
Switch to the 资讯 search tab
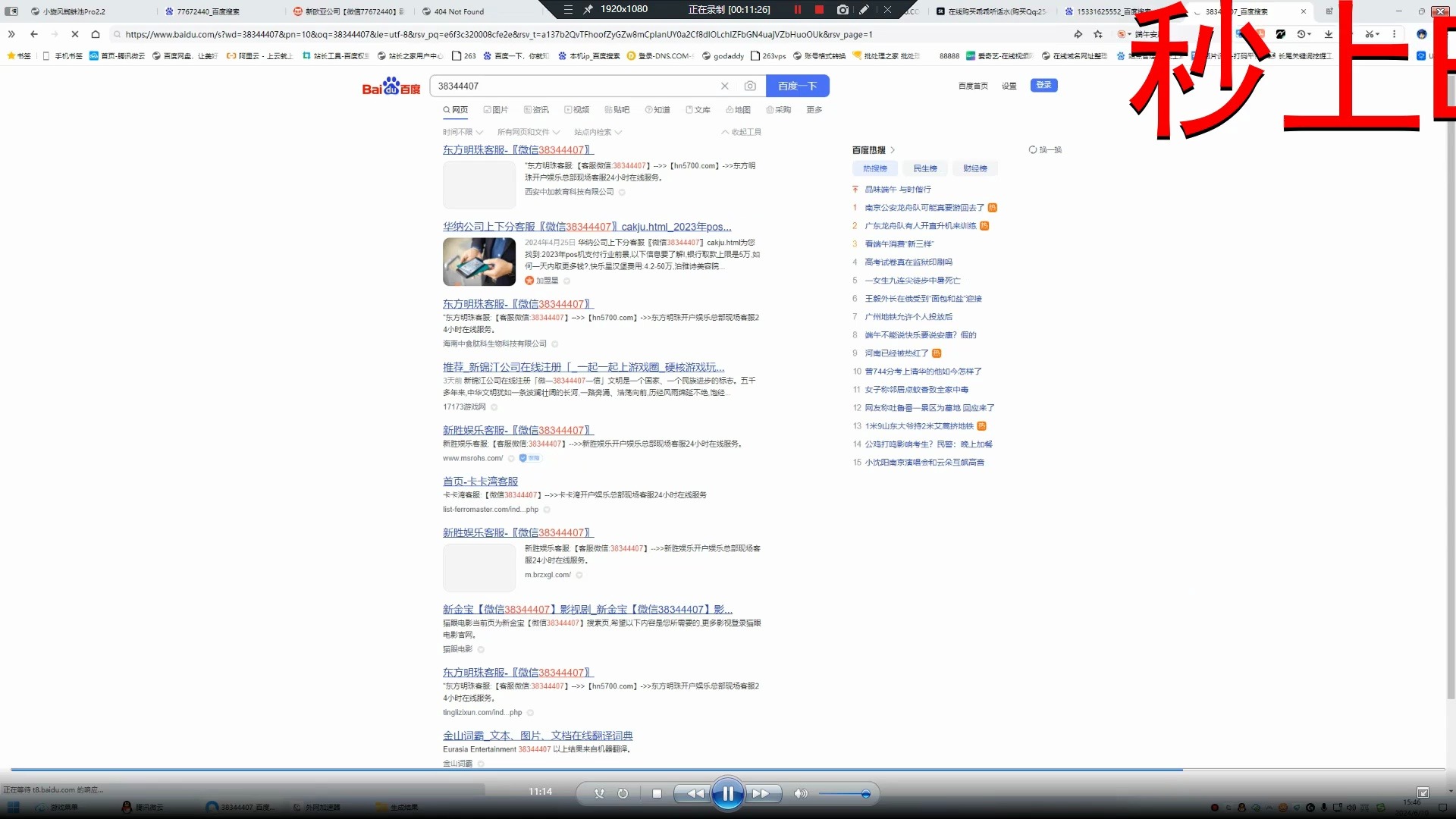pyautogui.click(x=536, y=110)
